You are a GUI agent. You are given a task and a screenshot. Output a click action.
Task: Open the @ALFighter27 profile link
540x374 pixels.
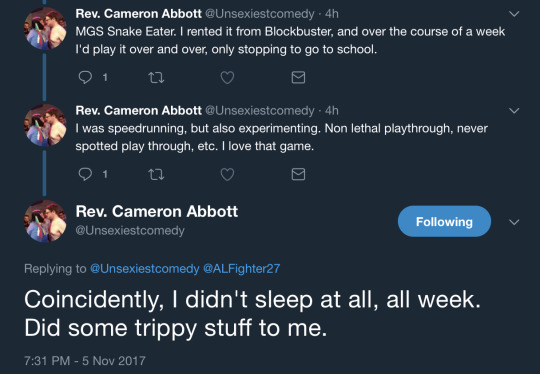(x=241, y=268)
